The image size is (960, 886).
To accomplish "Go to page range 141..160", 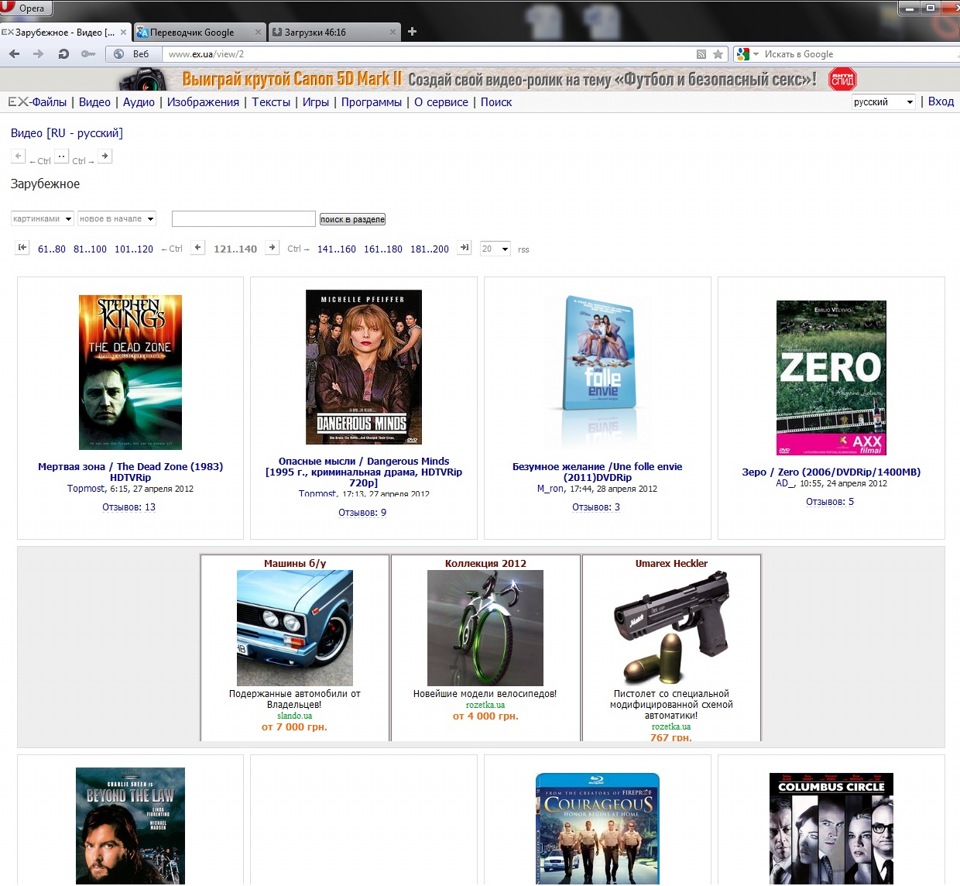I will [336, 249].
